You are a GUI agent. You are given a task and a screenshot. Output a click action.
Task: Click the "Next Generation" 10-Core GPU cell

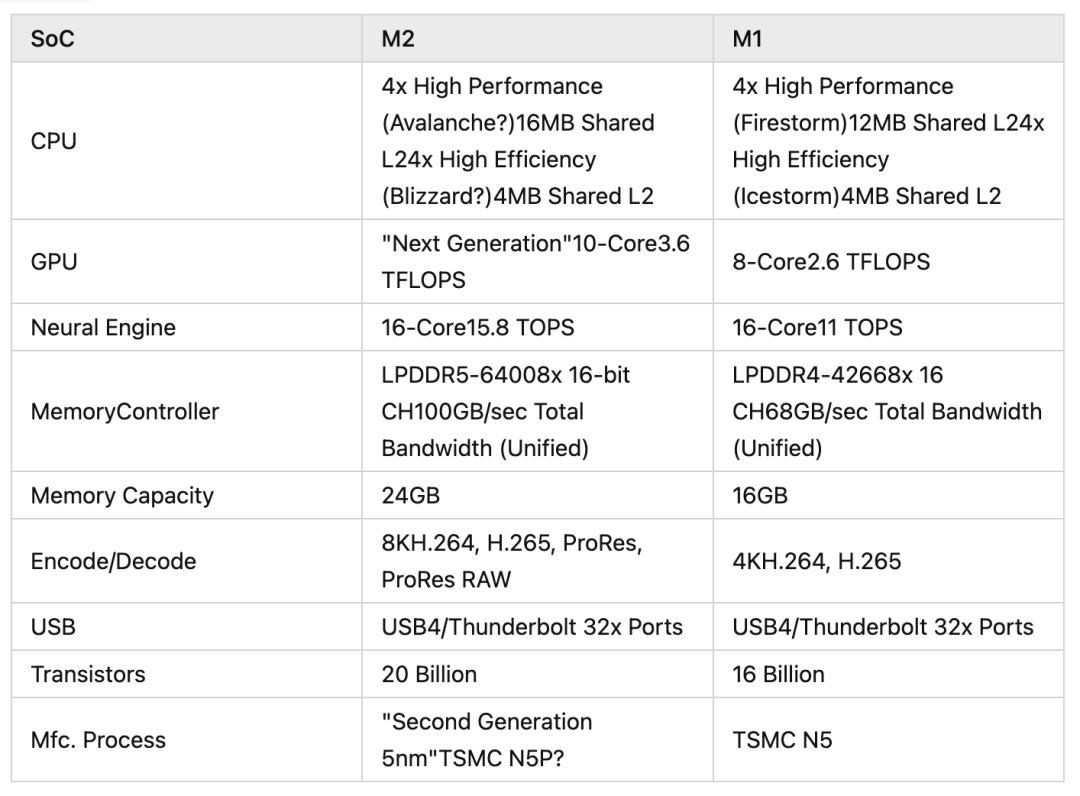[x=535, y=262]
